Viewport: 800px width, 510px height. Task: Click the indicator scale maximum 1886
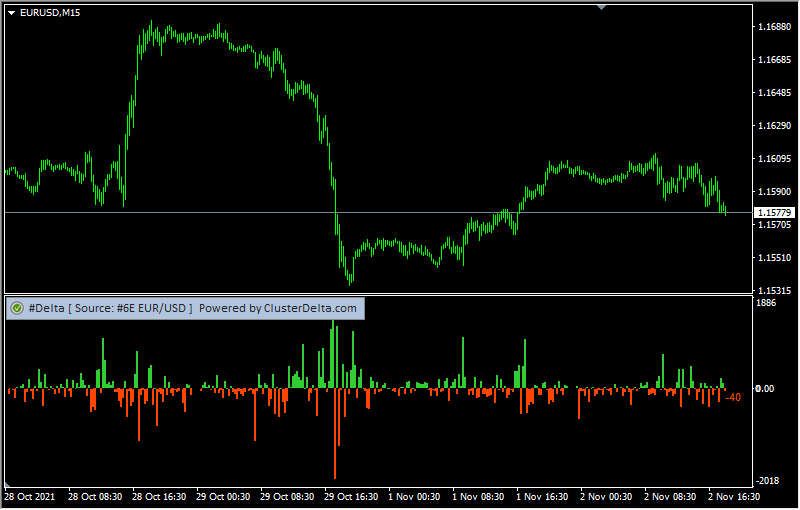point(766,303)
